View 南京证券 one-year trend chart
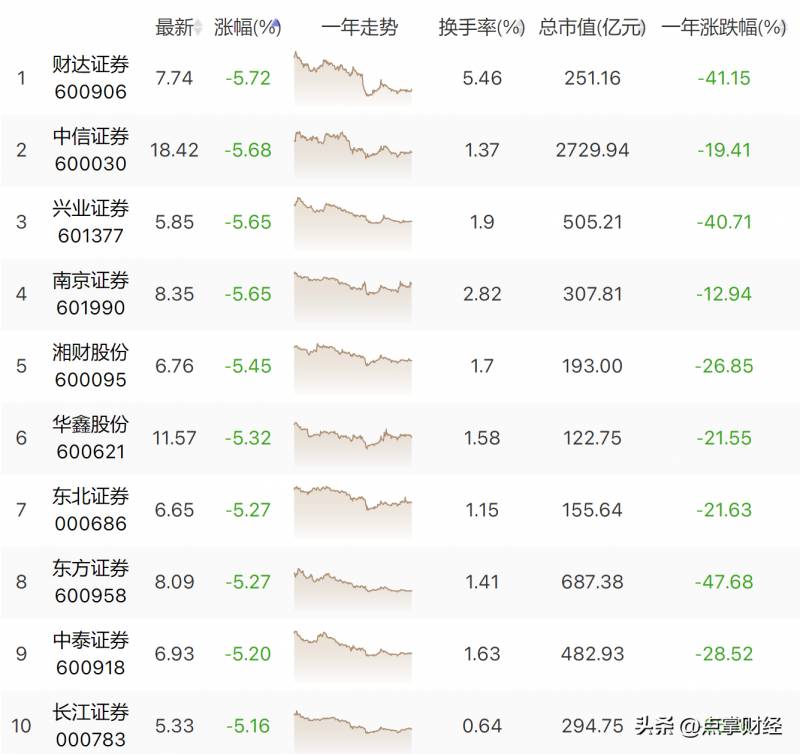800x754 pixels. [353, 296]
